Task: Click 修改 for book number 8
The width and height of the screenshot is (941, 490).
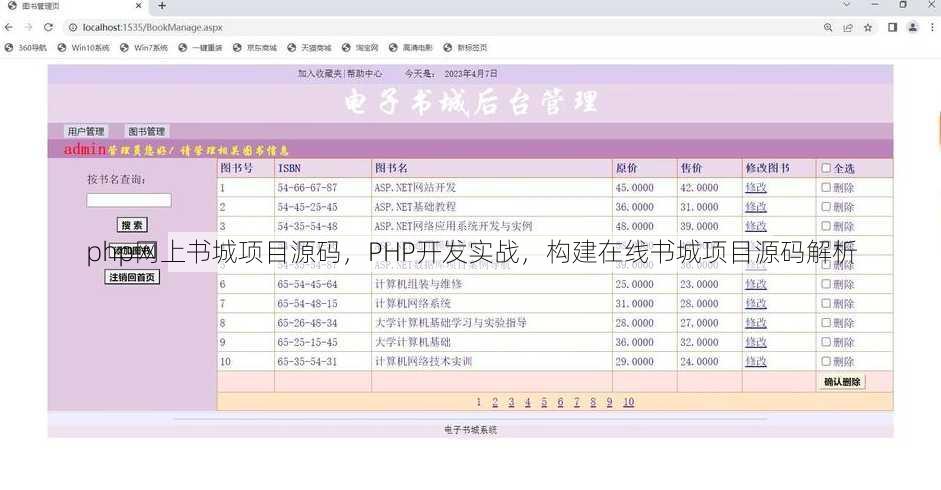Action: [x=756, y=322]
